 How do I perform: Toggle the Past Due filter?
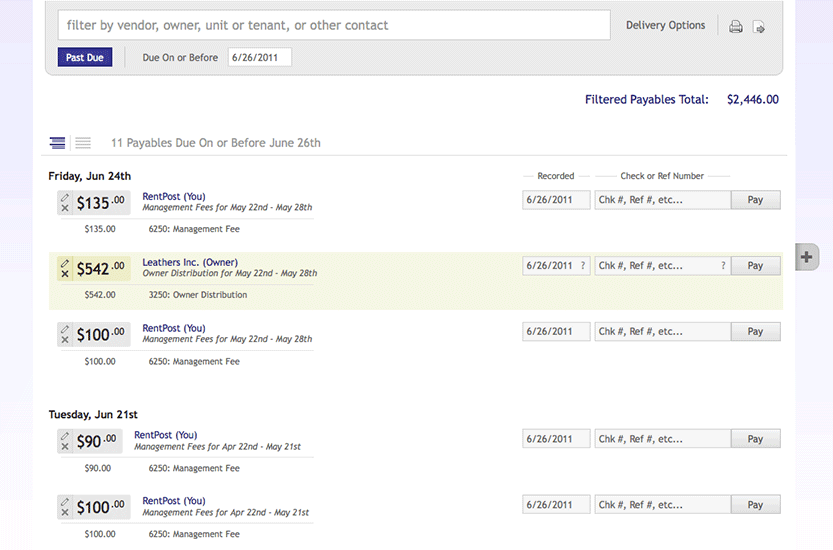coord(85,58)
